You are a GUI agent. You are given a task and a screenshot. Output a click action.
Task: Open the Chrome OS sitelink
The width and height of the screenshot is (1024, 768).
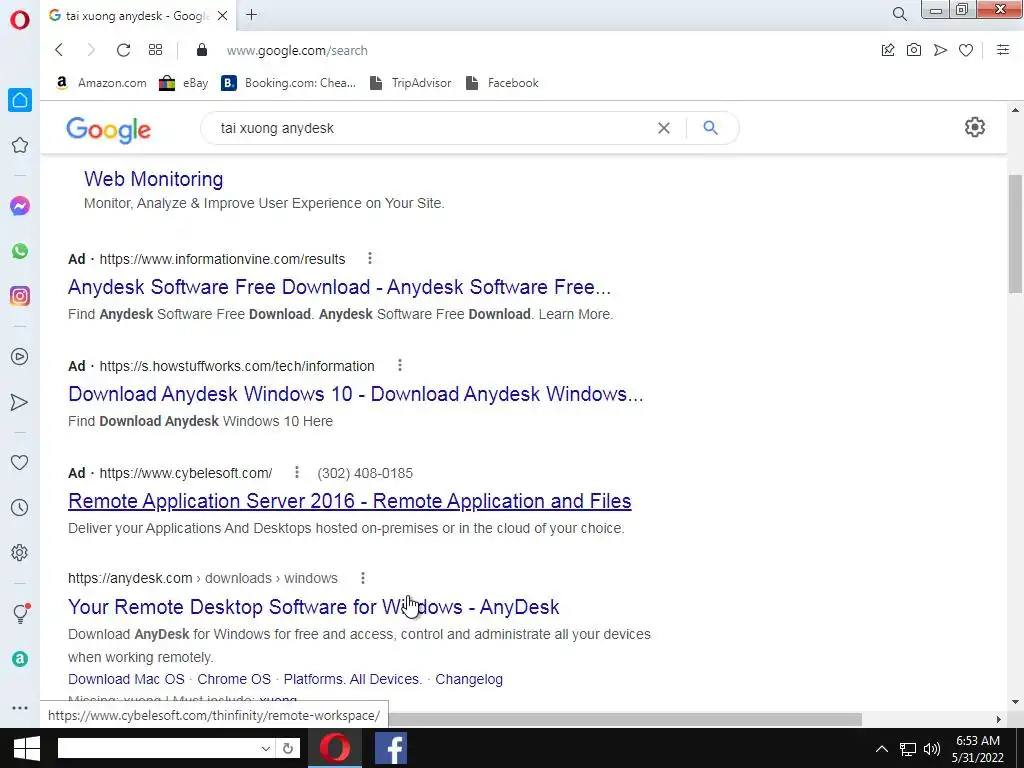point(234,679)
